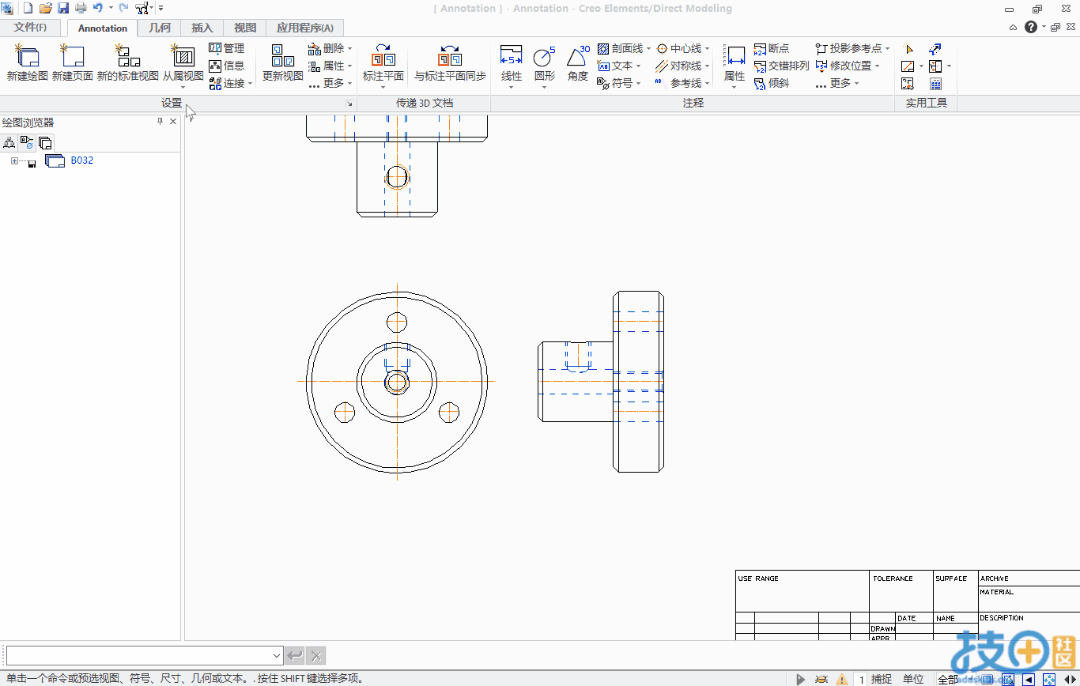Click the play arrow in the status bar
The width and height of the screenshot is (1080, 686).
point(800,679)
